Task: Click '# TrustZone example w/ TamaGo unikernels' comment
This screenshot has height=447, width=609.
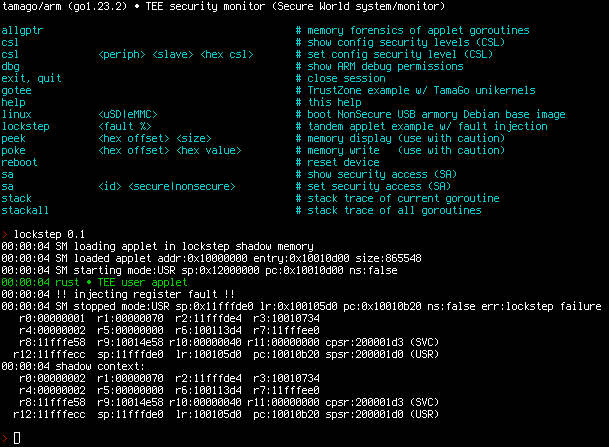Action: (416, 90)
